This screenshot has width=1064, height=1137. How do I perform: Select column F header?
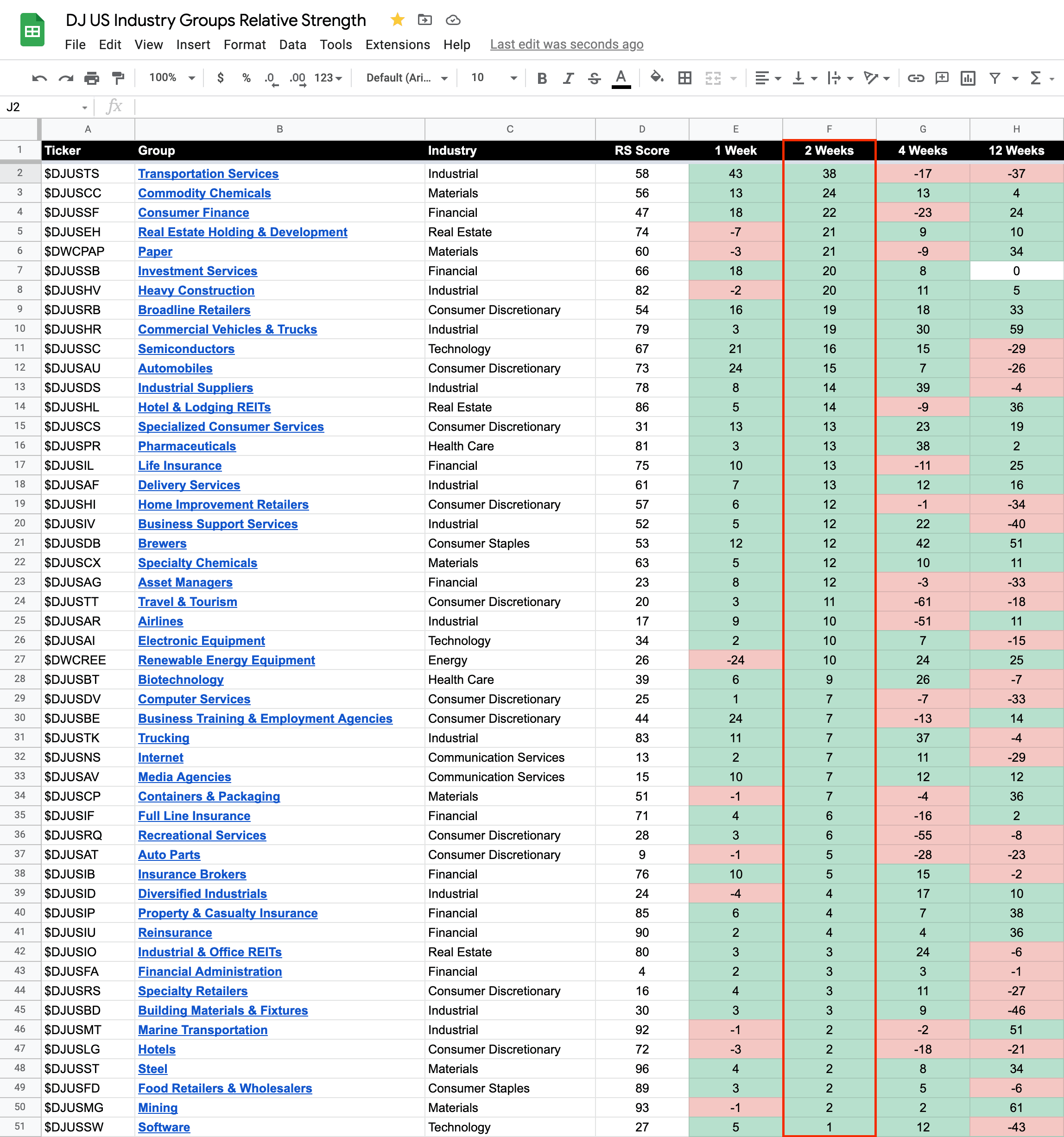pyautogui.click(x=829, y=129)
